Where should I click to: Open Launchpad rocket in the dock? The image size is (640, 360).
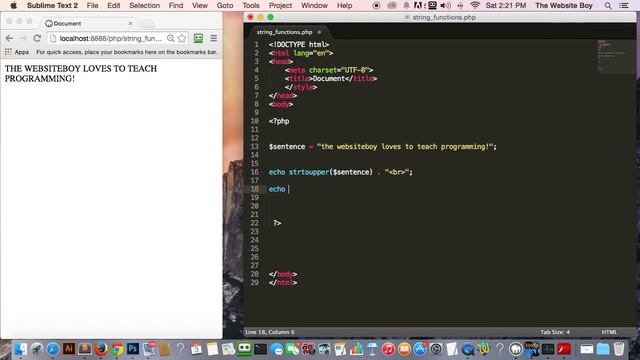tap(37, 349)
